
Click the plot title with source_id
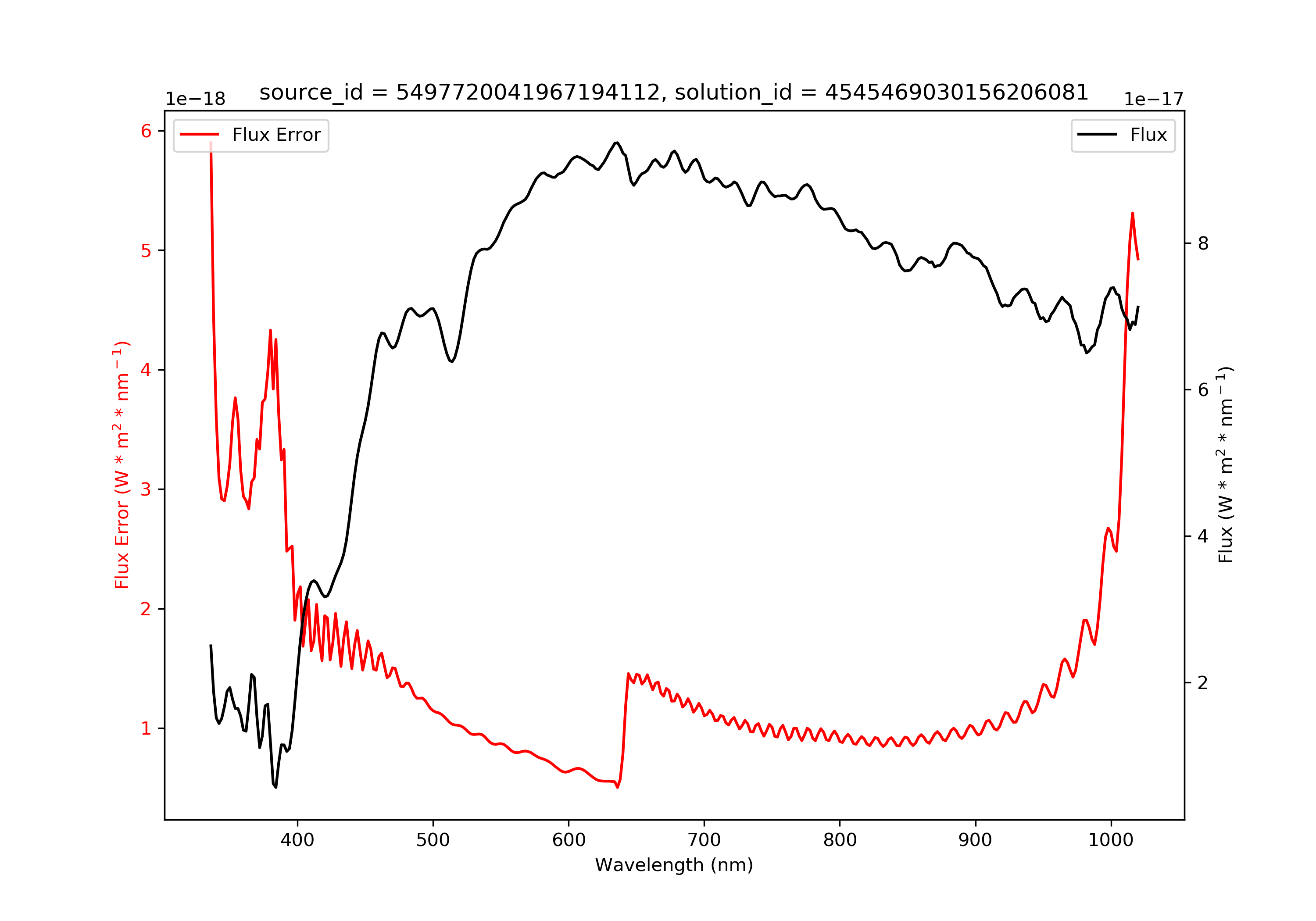pyautogui.click(x=674, y=92)
